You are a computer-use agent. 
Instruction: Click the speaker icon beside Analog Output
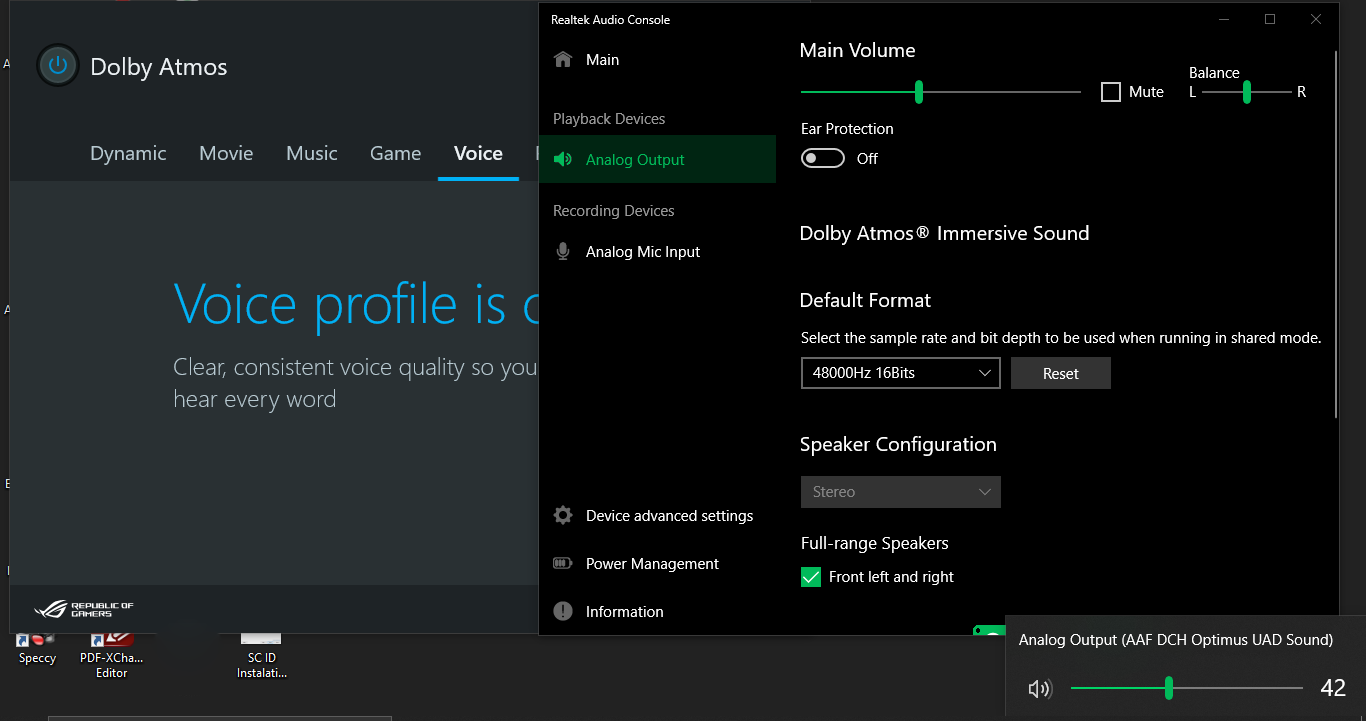563,160
